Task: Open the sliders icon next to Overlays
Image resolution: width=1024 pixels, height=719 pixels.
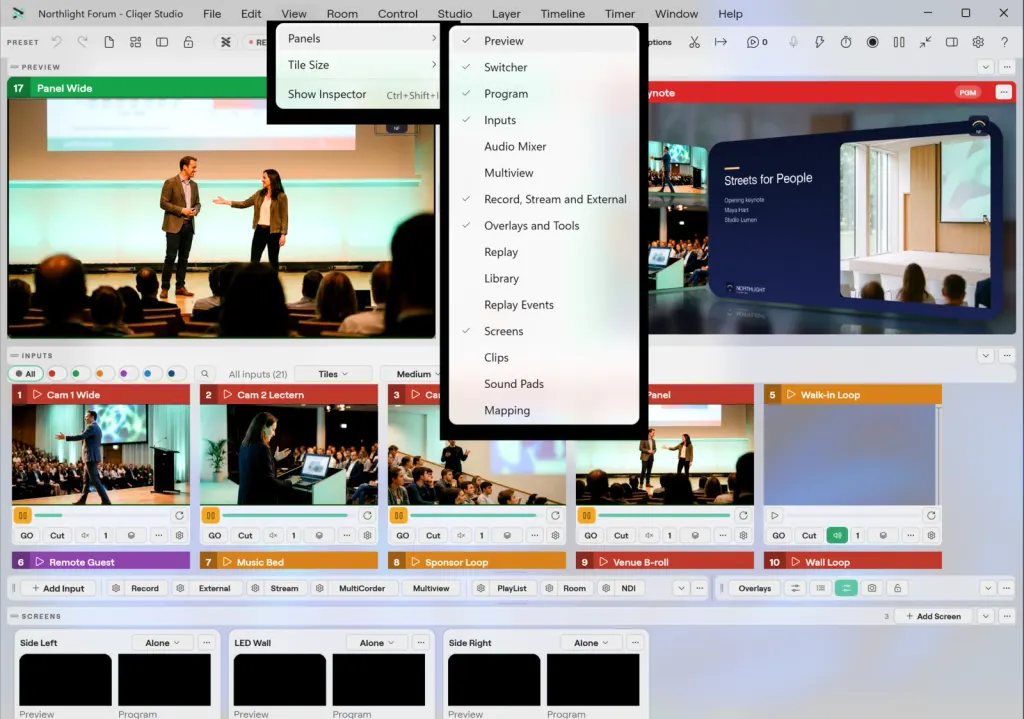Action: tap(795, 588)
